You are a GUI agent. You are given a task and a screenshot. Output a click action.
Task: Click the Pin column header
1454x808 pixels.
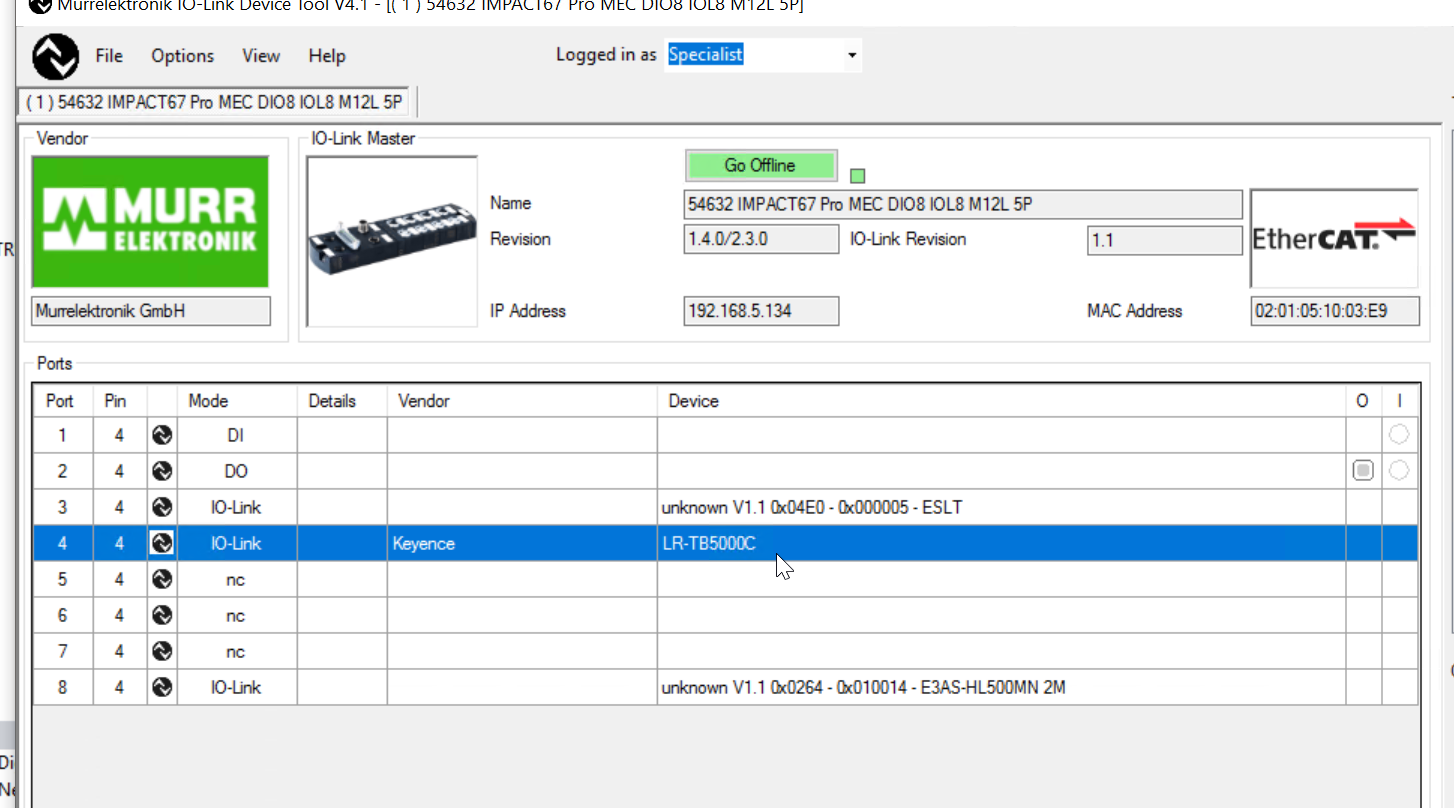[119, 401]
